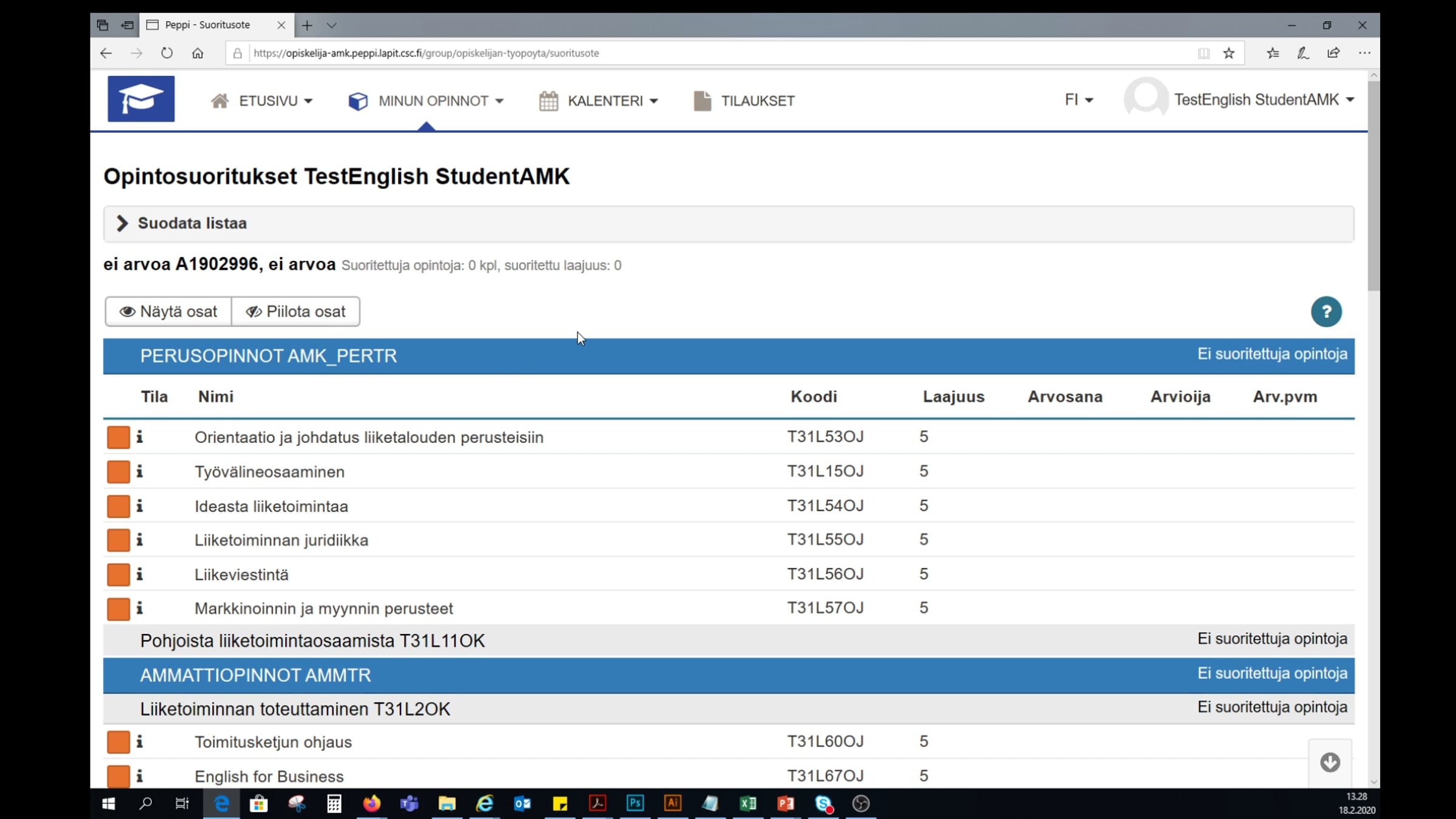1456x819 pixels.
Task: Click the site lock icon in address bar
Action: pos(238,53)
